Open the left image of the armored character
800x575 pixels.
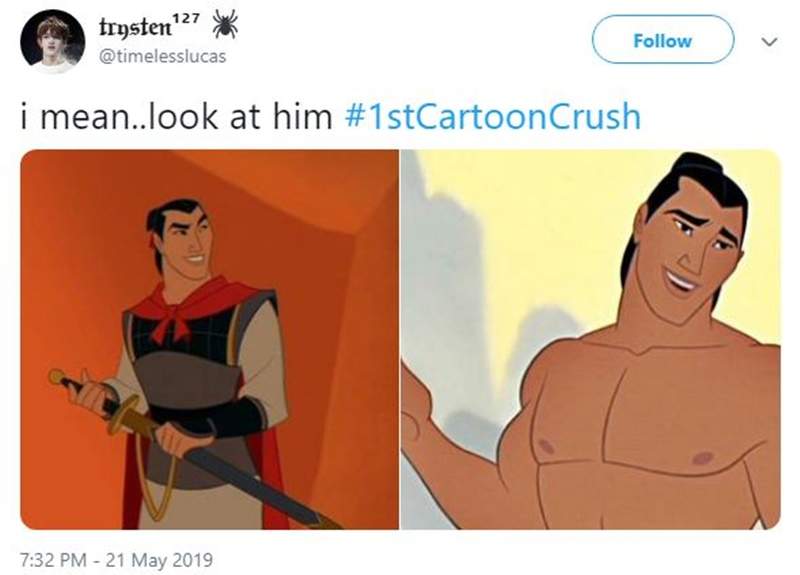(209, 339)
